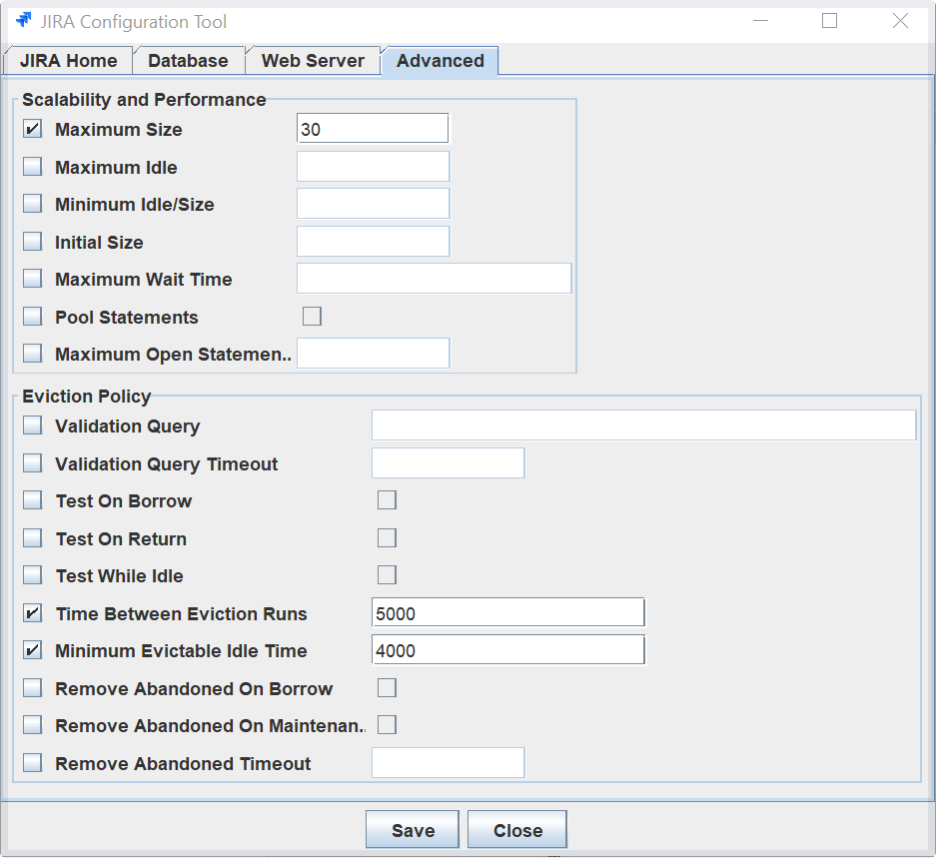Click the Close button at the bottom
The image size is (936, 858).
(517, 830)
